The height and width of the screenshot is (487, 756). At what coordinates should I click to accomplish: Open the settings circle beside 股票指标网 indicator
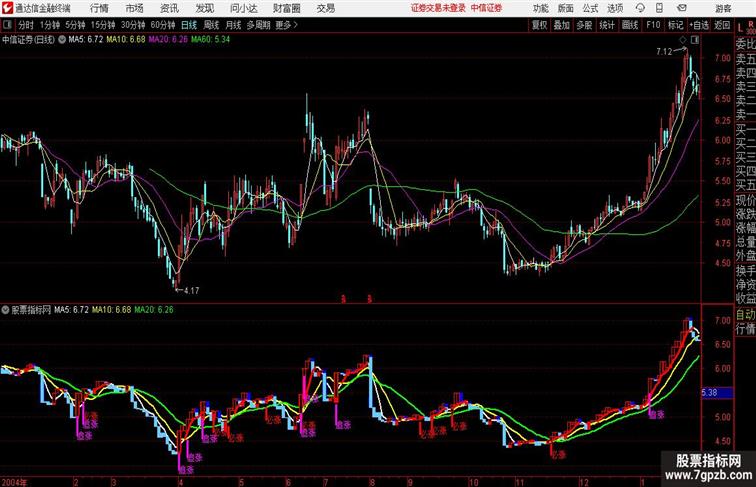pyautogui.click(x=5, y=310)
